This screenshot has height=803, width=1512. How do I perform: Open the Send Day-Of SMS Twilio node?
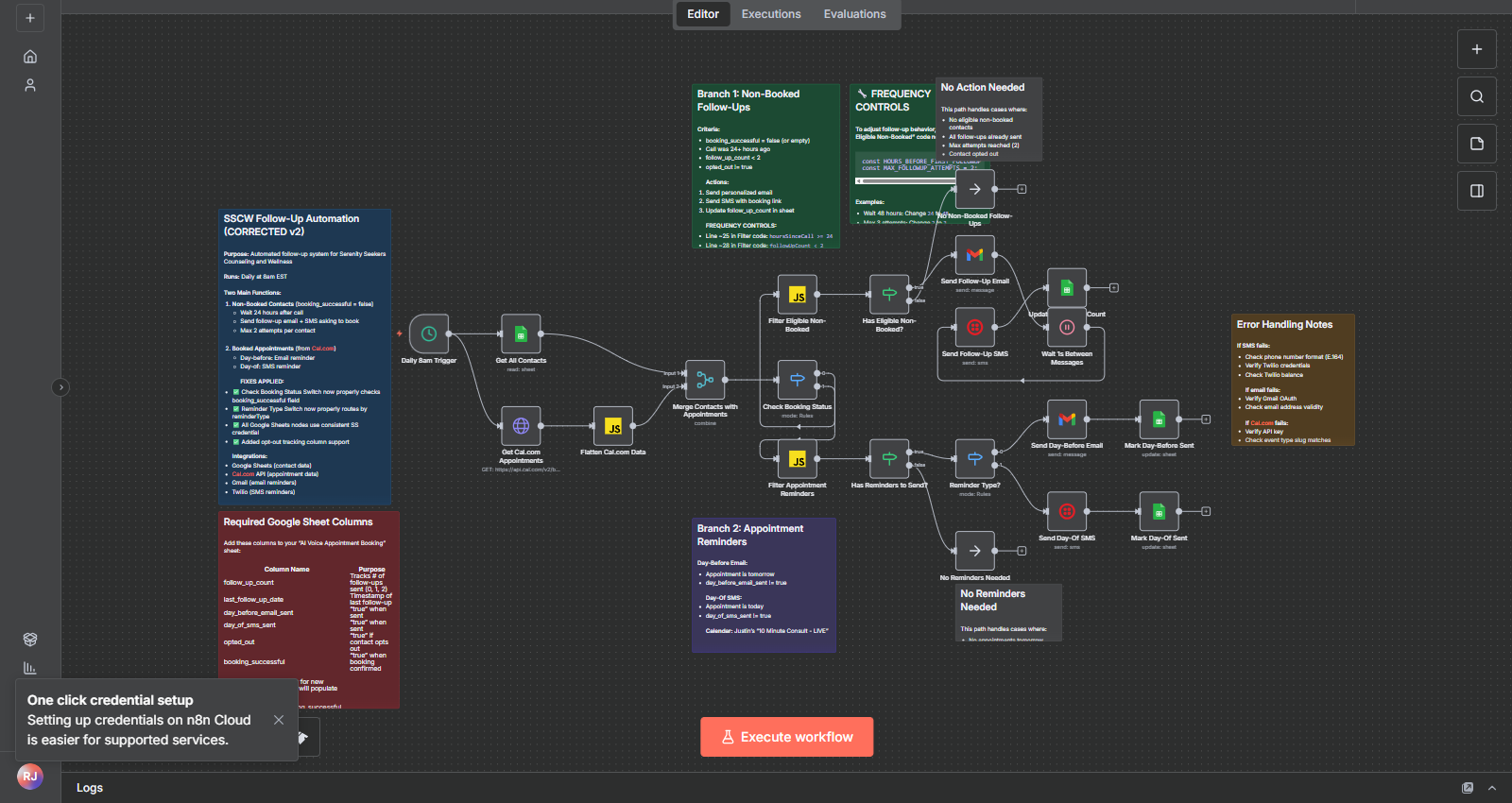[1067, 511]
